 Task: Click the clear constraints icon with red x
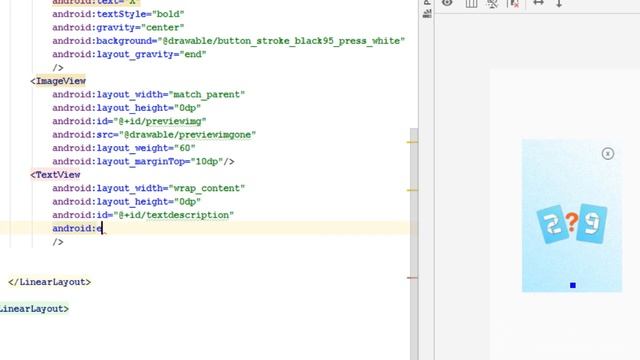513,4
